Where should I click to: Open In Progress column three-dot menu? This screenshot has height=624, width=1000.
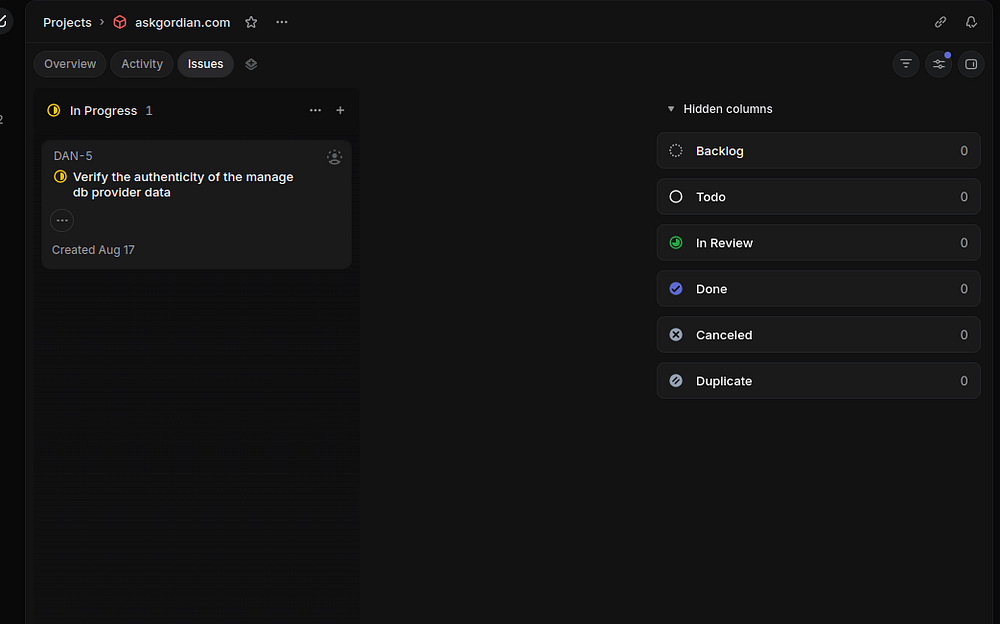coord(315,110)
